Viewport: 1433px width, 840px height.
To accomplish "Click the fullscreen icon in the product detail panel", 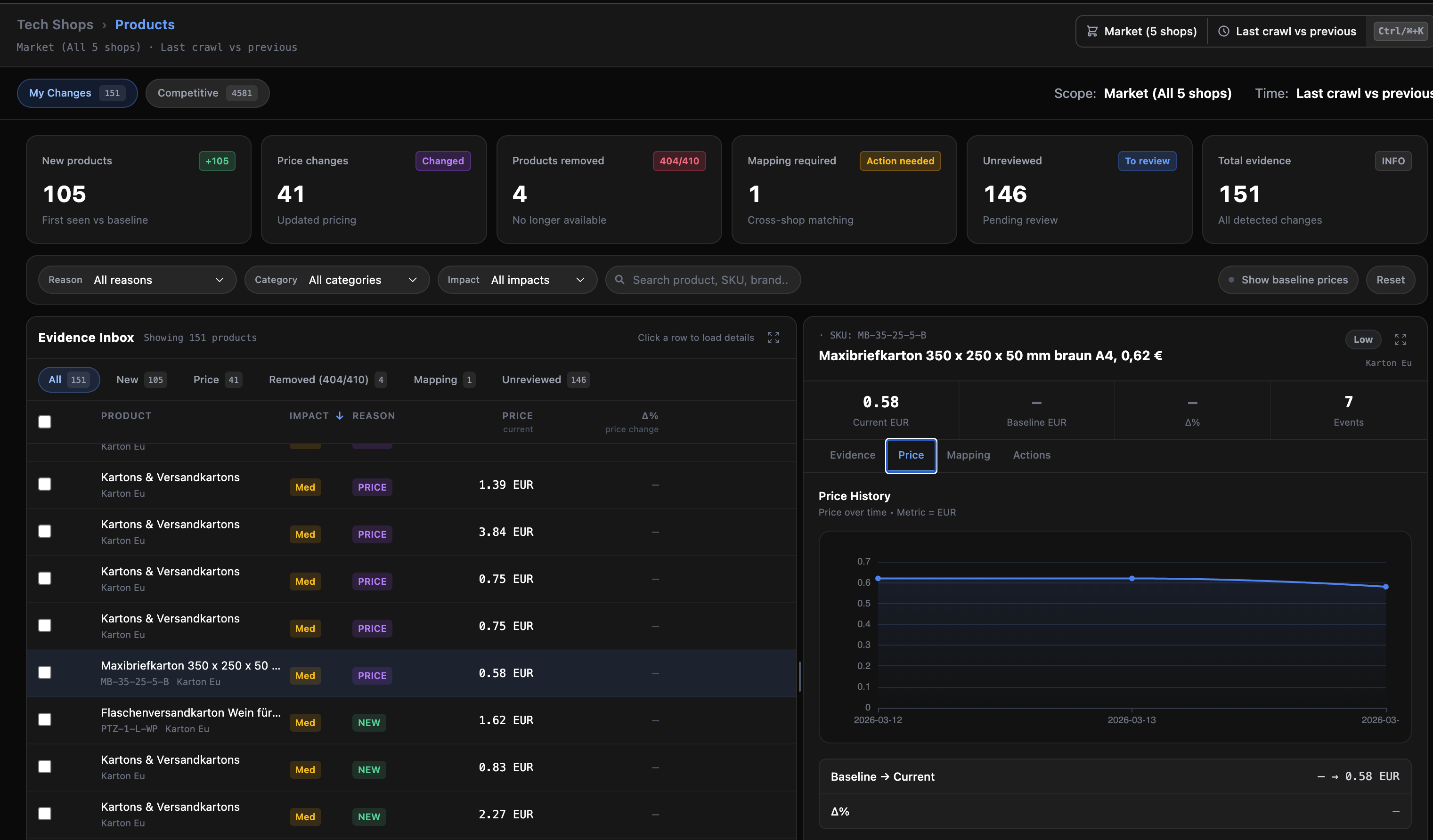I will (1400, 339).
